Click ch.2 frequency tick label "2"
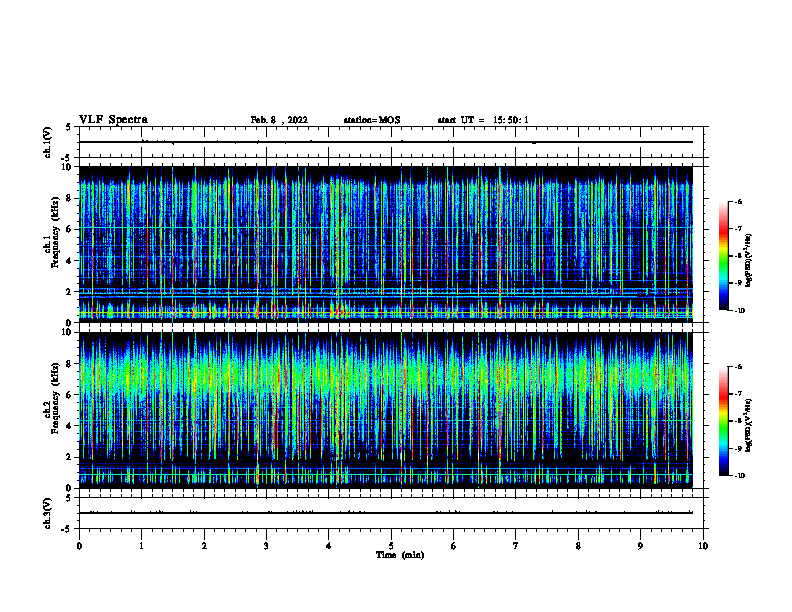 [x=69, y=457]
